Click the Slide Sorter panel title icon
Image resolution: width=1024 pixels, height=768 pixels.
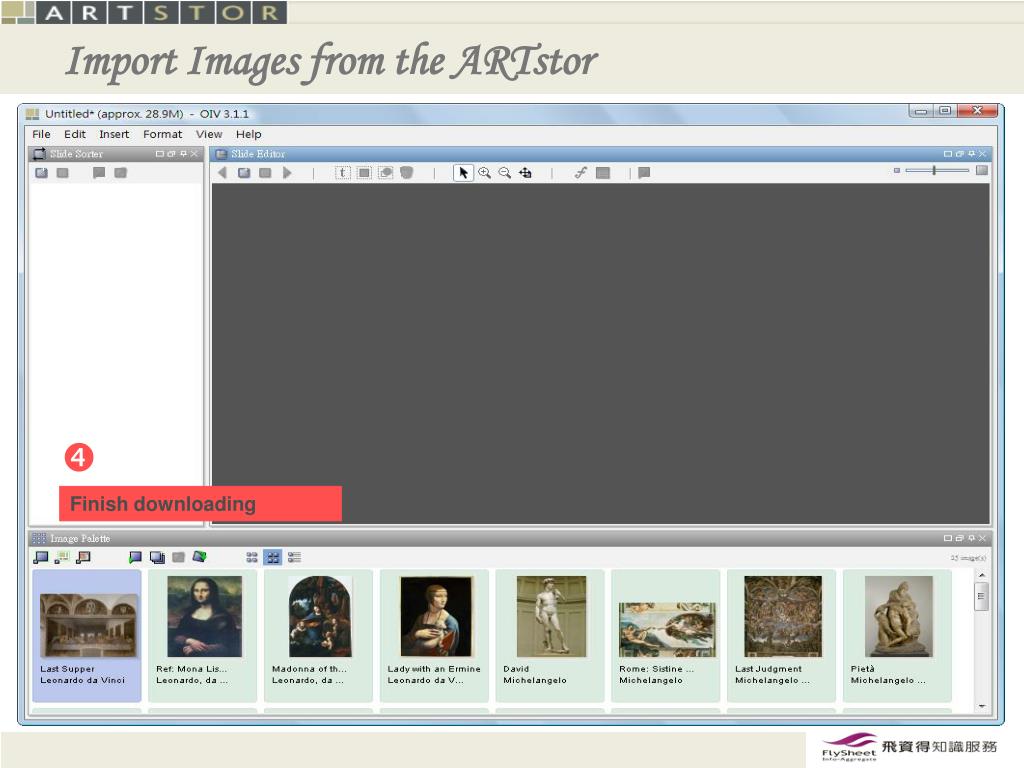(x=40, y=153)
